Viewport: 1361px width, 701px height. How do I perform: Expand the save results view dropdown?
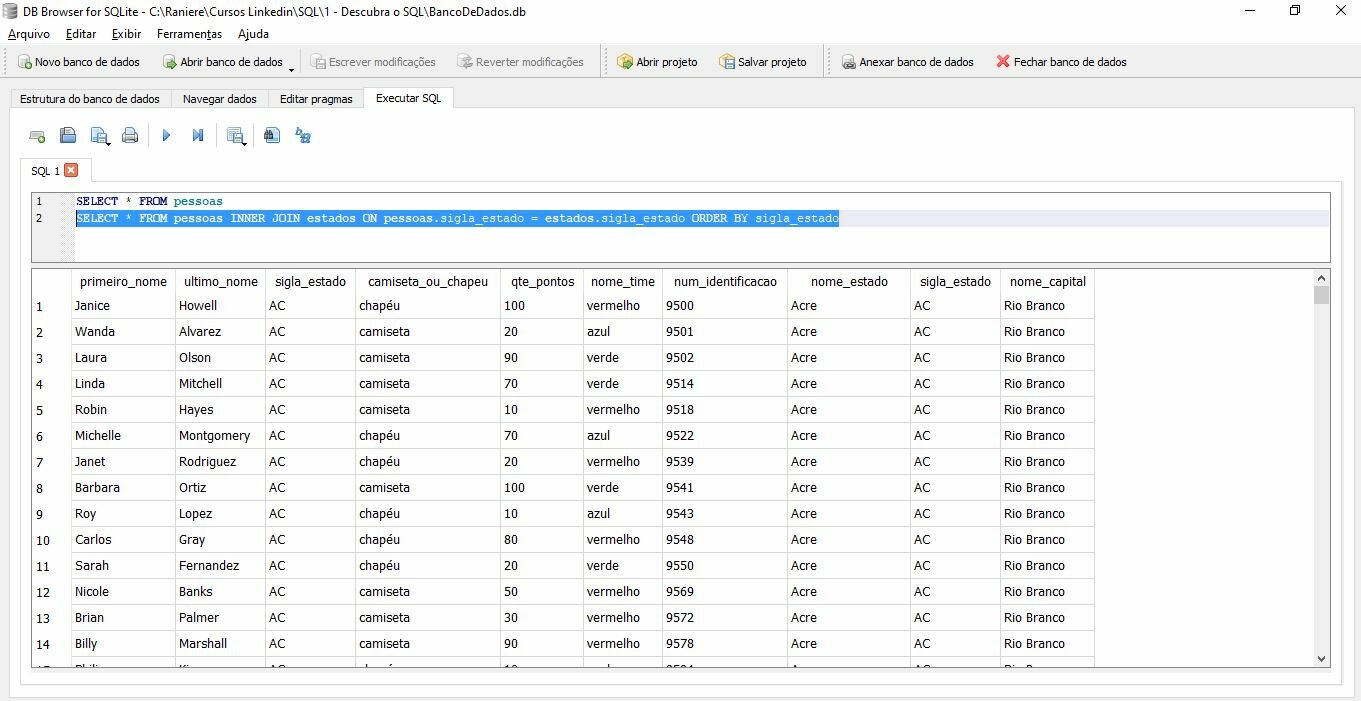coord(244,143)
